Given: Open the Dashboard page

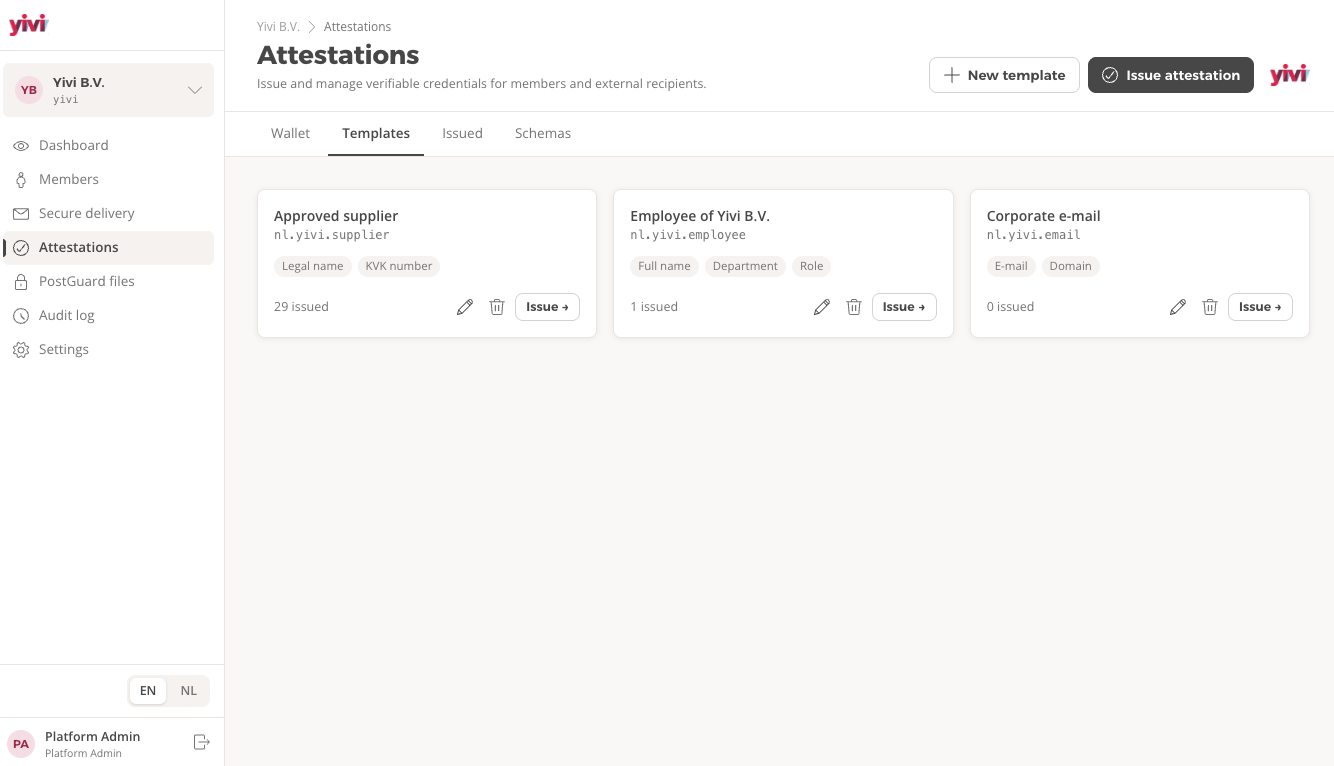Looking at the screenshot, I should click(108, 145).
